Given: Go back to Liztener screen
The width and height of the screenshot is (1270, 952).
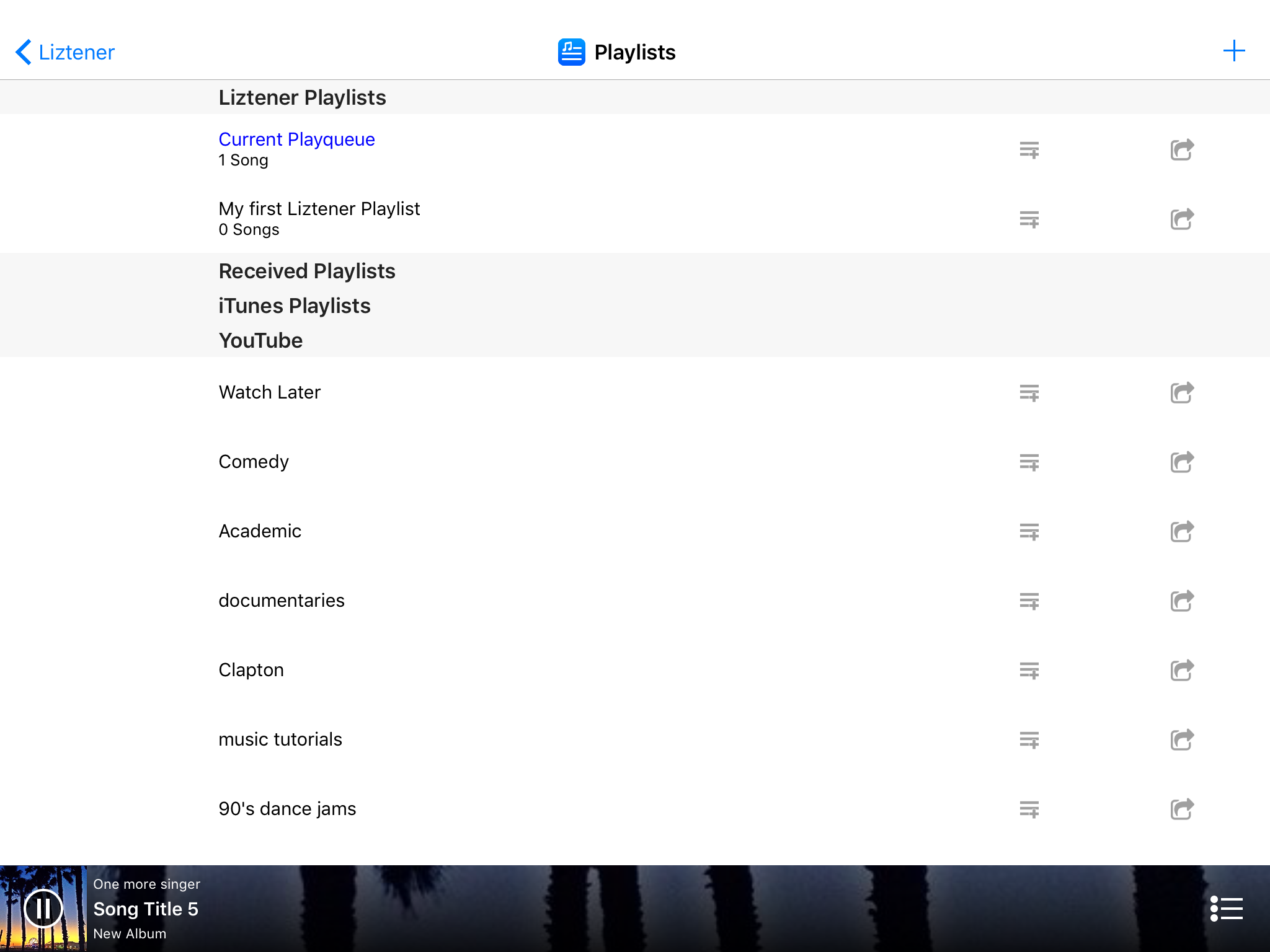Looking at the screenshot, I should tap(65, 52).
